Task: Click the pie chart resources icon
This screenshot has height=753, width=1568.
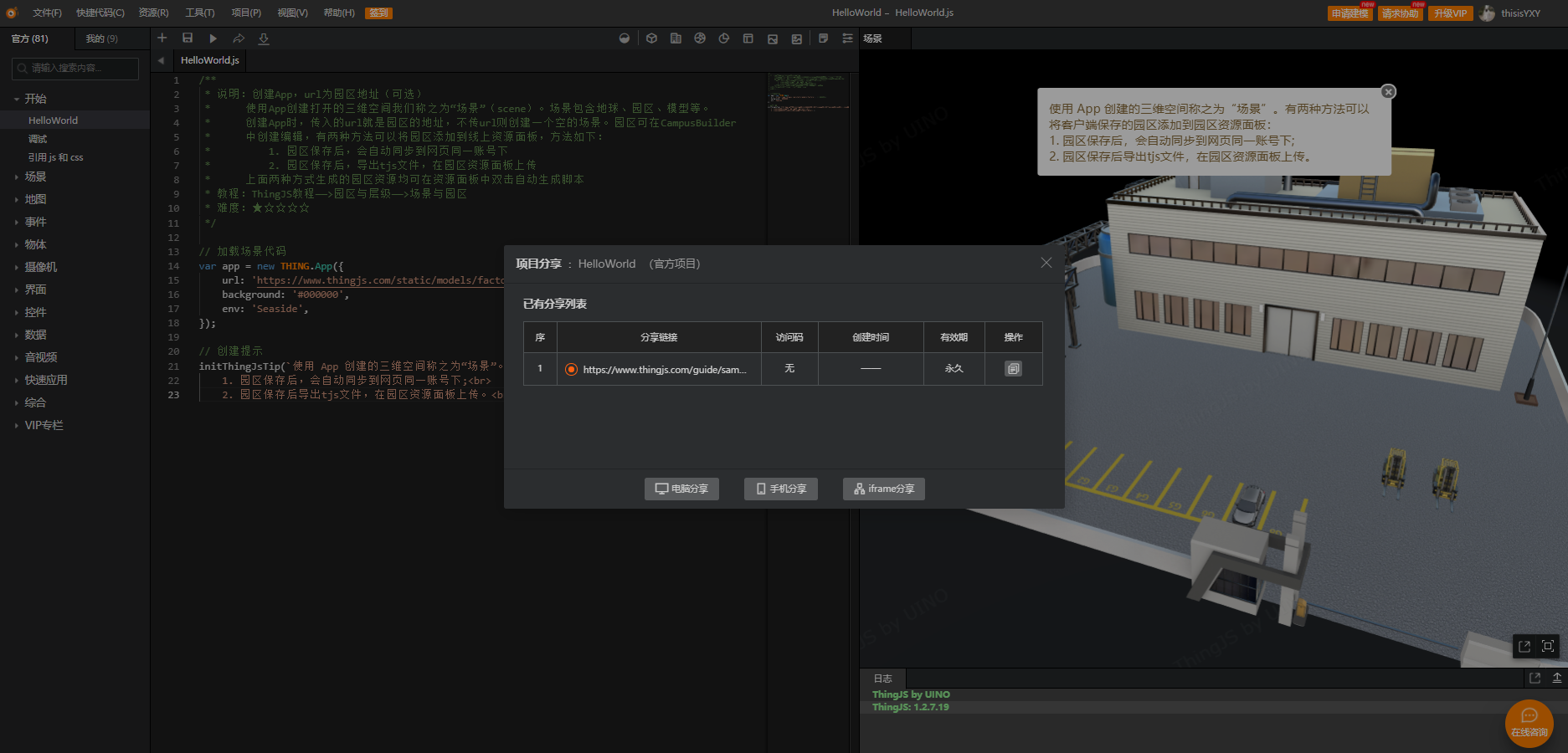Action: [724, 38]
